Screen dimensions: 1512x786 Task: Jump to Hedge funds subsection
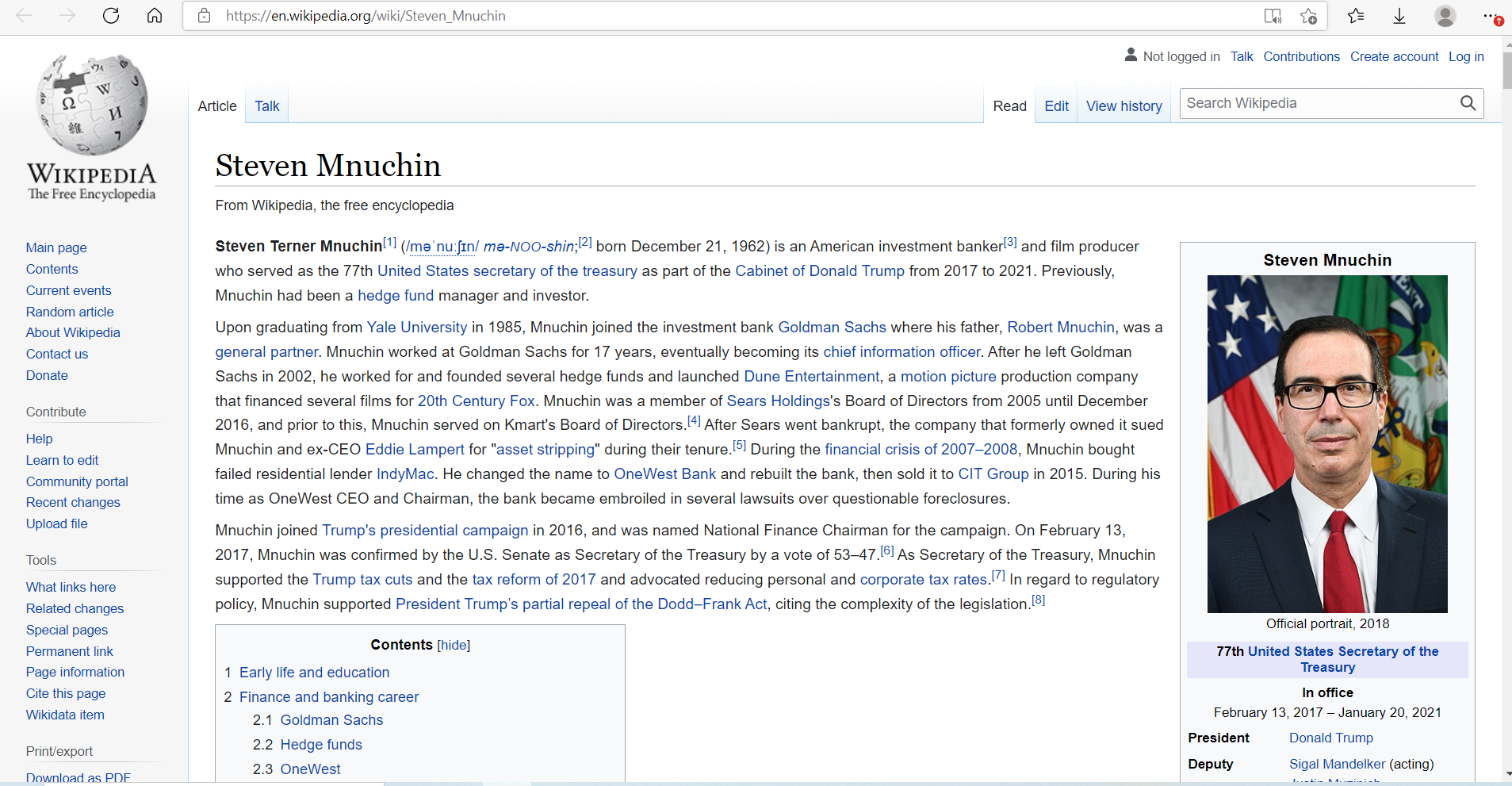click(321, 745)
